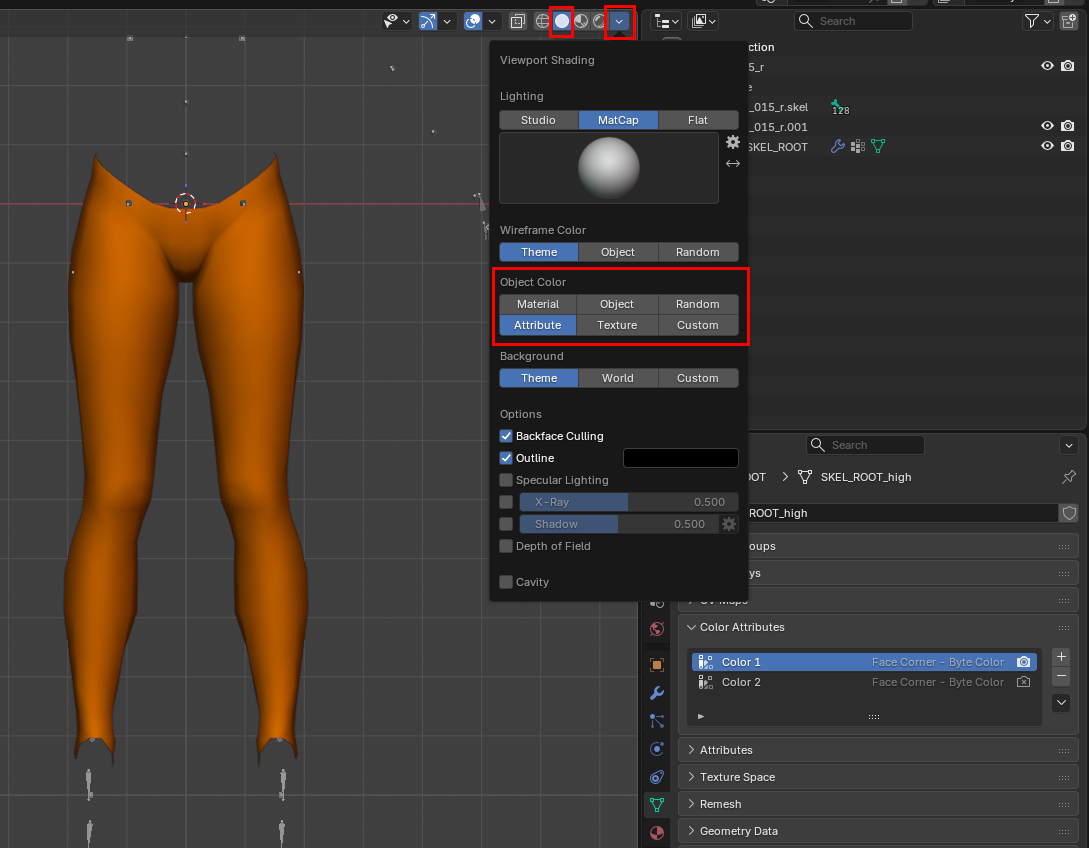The image size is (1089, 848).
Task: Enable the Shadow checkbox
Action: tap(506, 524)
